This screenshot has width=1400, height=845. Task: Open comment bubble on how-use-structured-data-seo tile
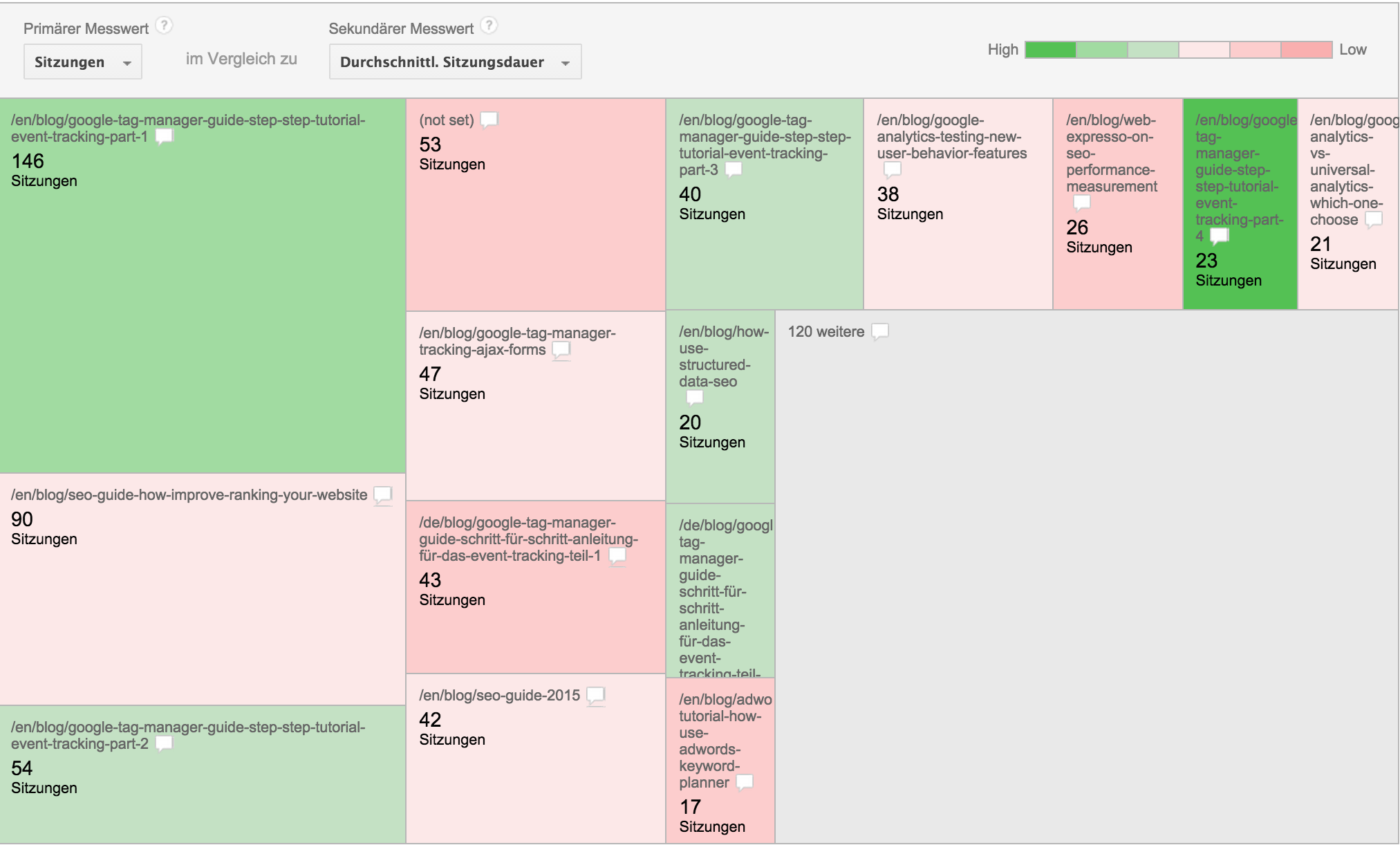pyautogui.click(x=693, y=397)
